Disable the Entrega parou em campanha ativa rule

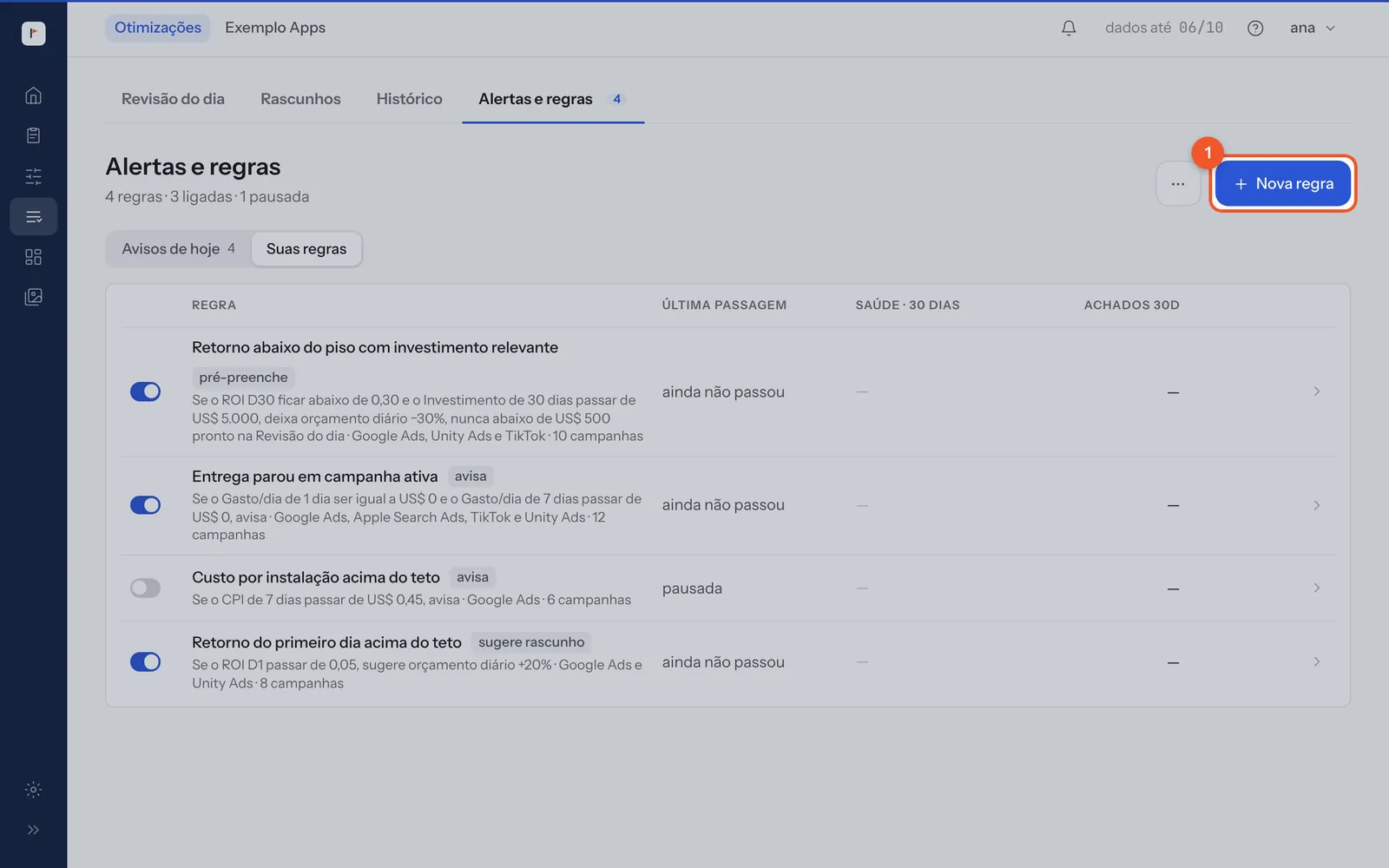pyautogui.click(x=145, y=505)
